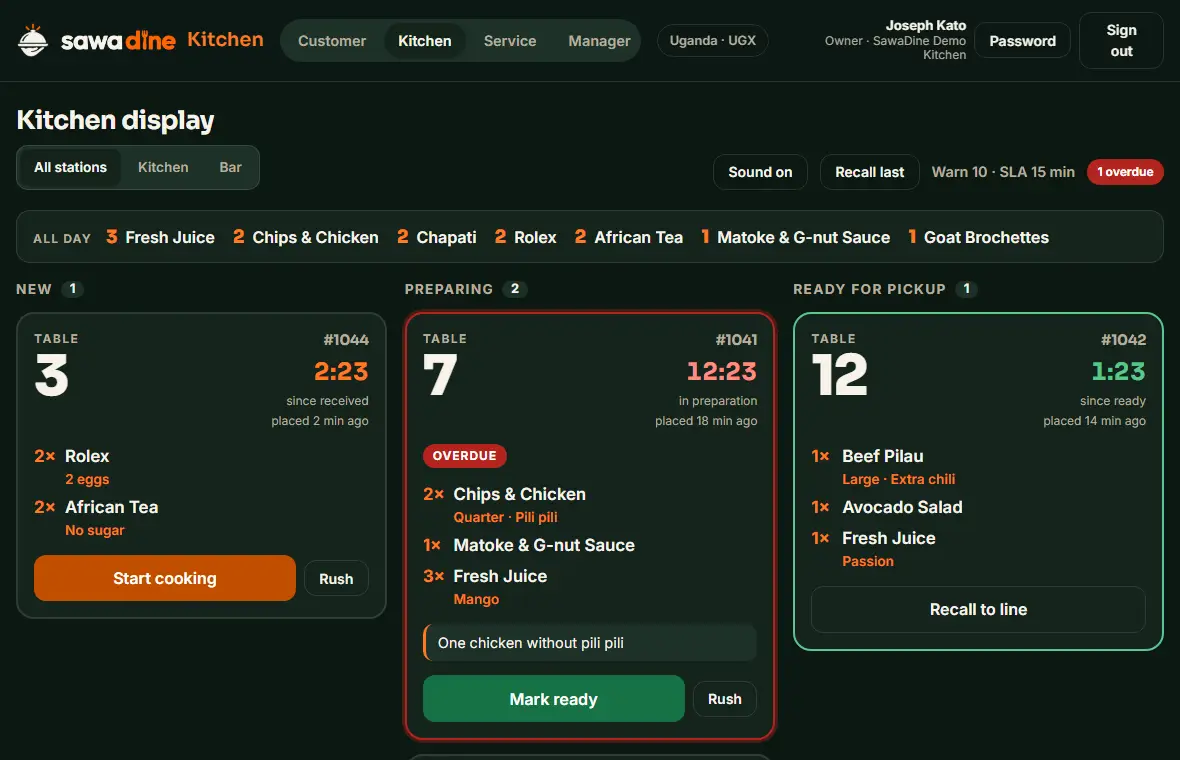Rush the table 3 order
Viewport: 1180px width, 760px height.
pyautogui.click(x=336, y=579)
